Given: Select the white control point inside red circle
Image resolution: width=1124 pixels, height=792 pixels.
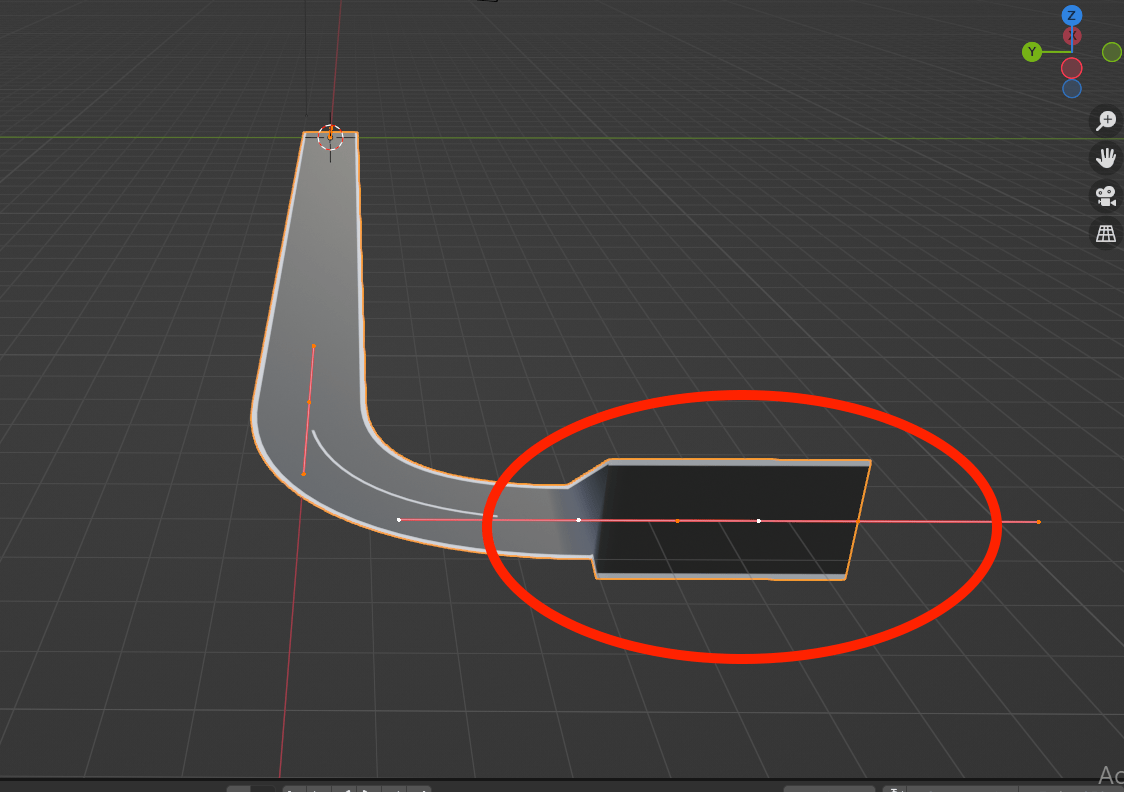Looking at the screenshot, I should pyautogui.click(x=758, y=520).
